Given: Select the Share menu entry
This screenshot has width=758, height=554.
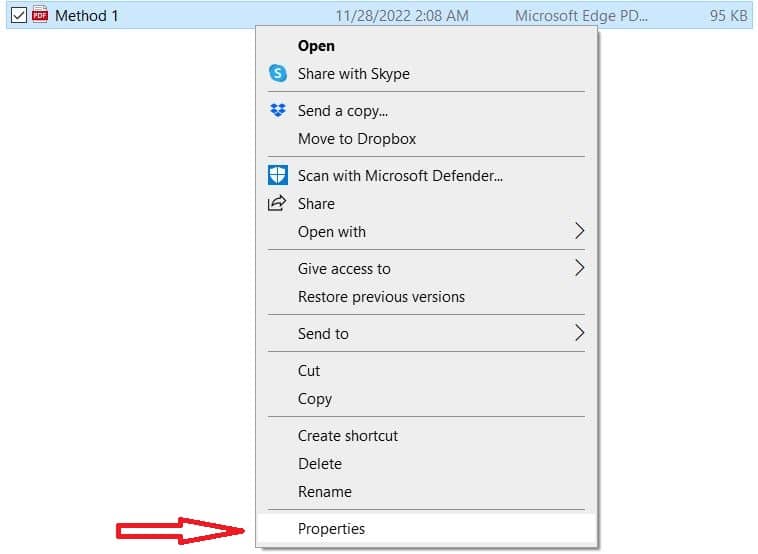Looking at the screenshot, I should (x=426, y=204).
